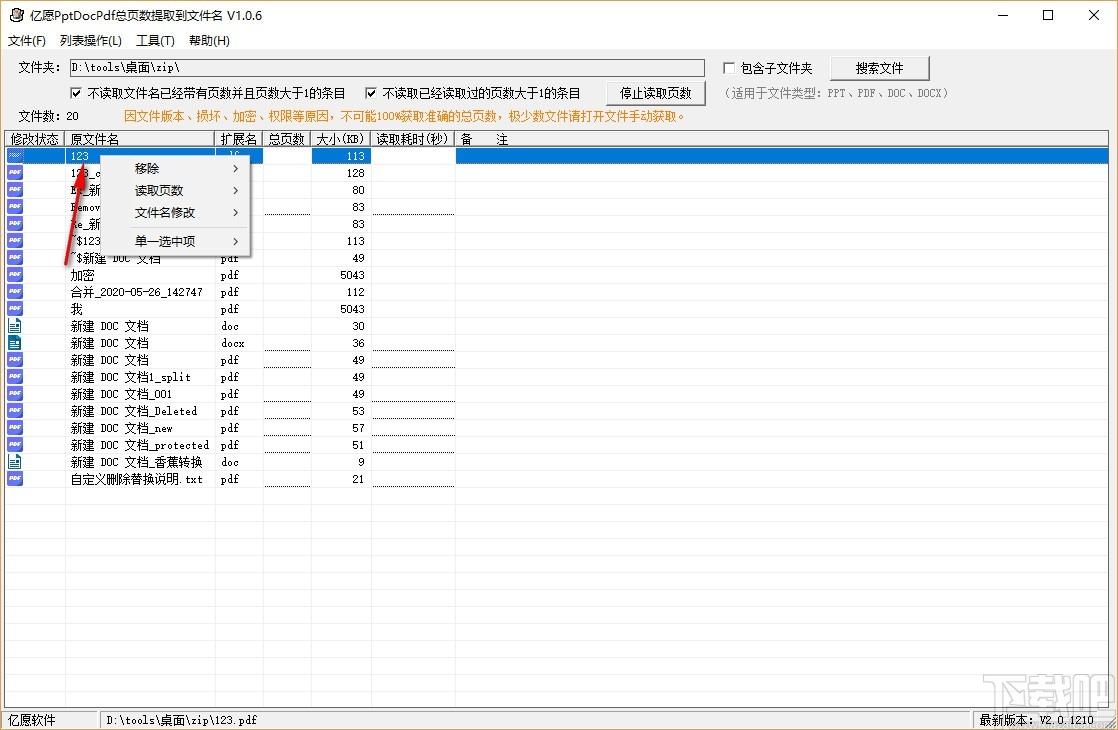Select file name 新建 DOC 文档_protected
Viewport: 1118px width, 730px height.
140,445
